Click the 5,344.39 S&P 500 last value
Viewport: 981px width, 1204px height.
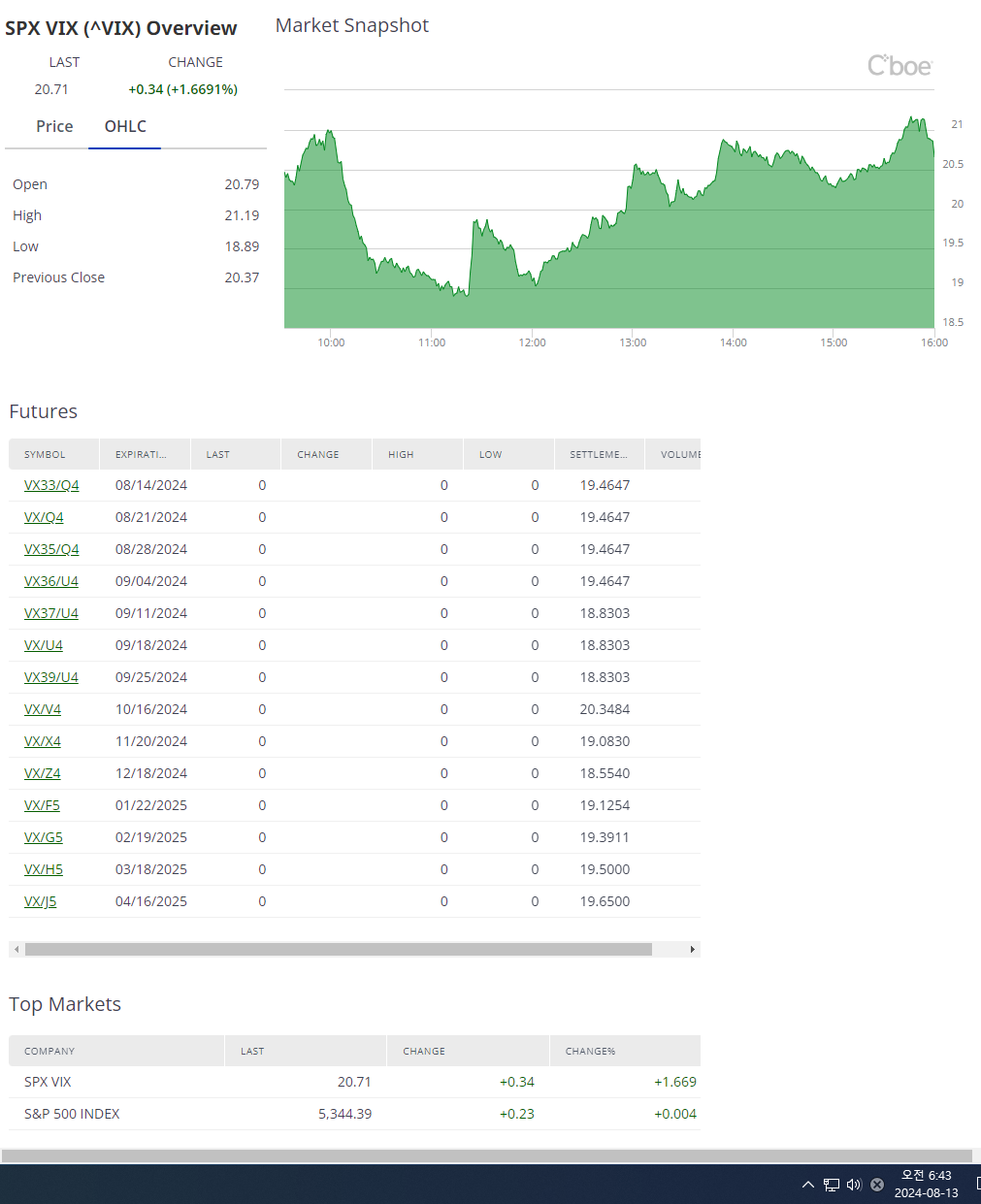coord(344,1114)
